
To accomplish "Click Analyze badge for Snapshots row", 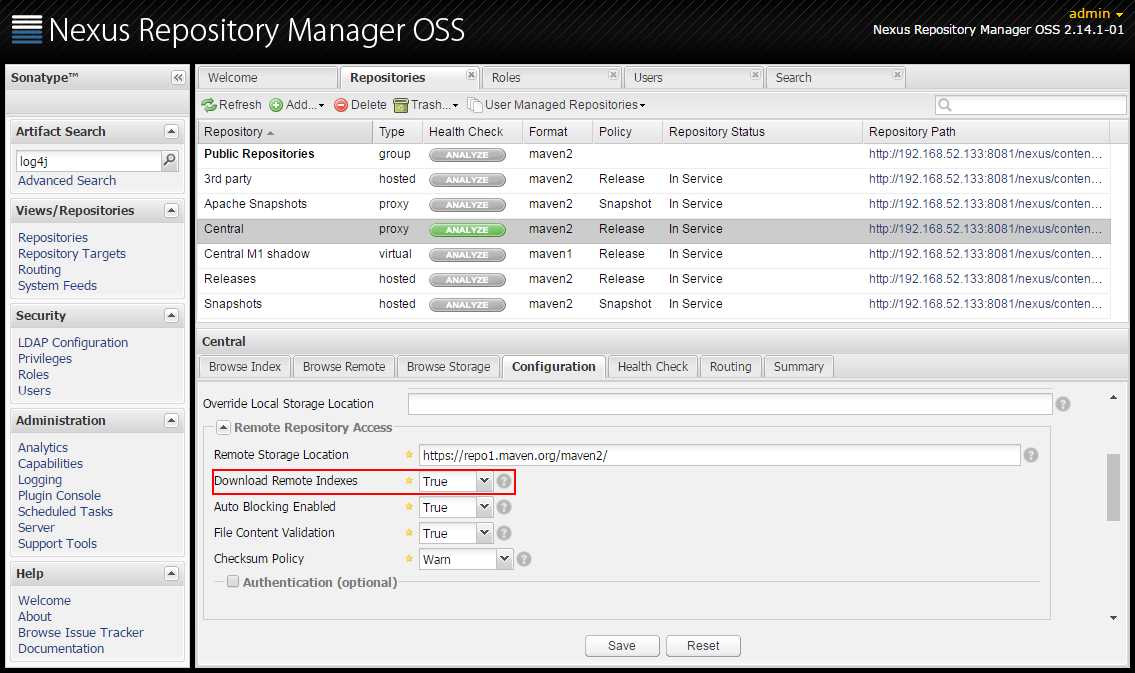I will click(467, 305).
